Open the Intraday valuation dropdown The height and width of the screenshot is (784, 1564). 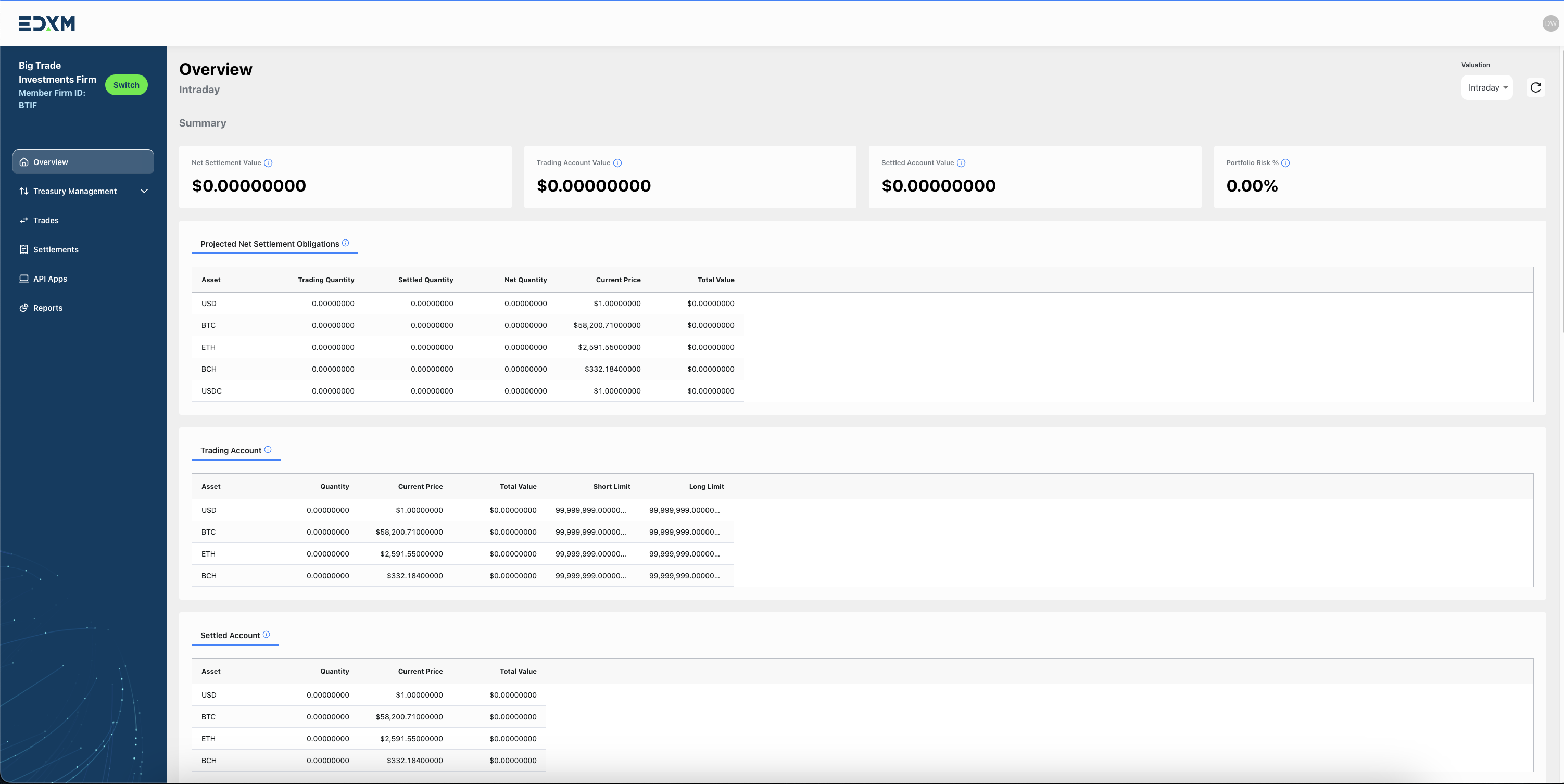click(x=1487, y=87)
